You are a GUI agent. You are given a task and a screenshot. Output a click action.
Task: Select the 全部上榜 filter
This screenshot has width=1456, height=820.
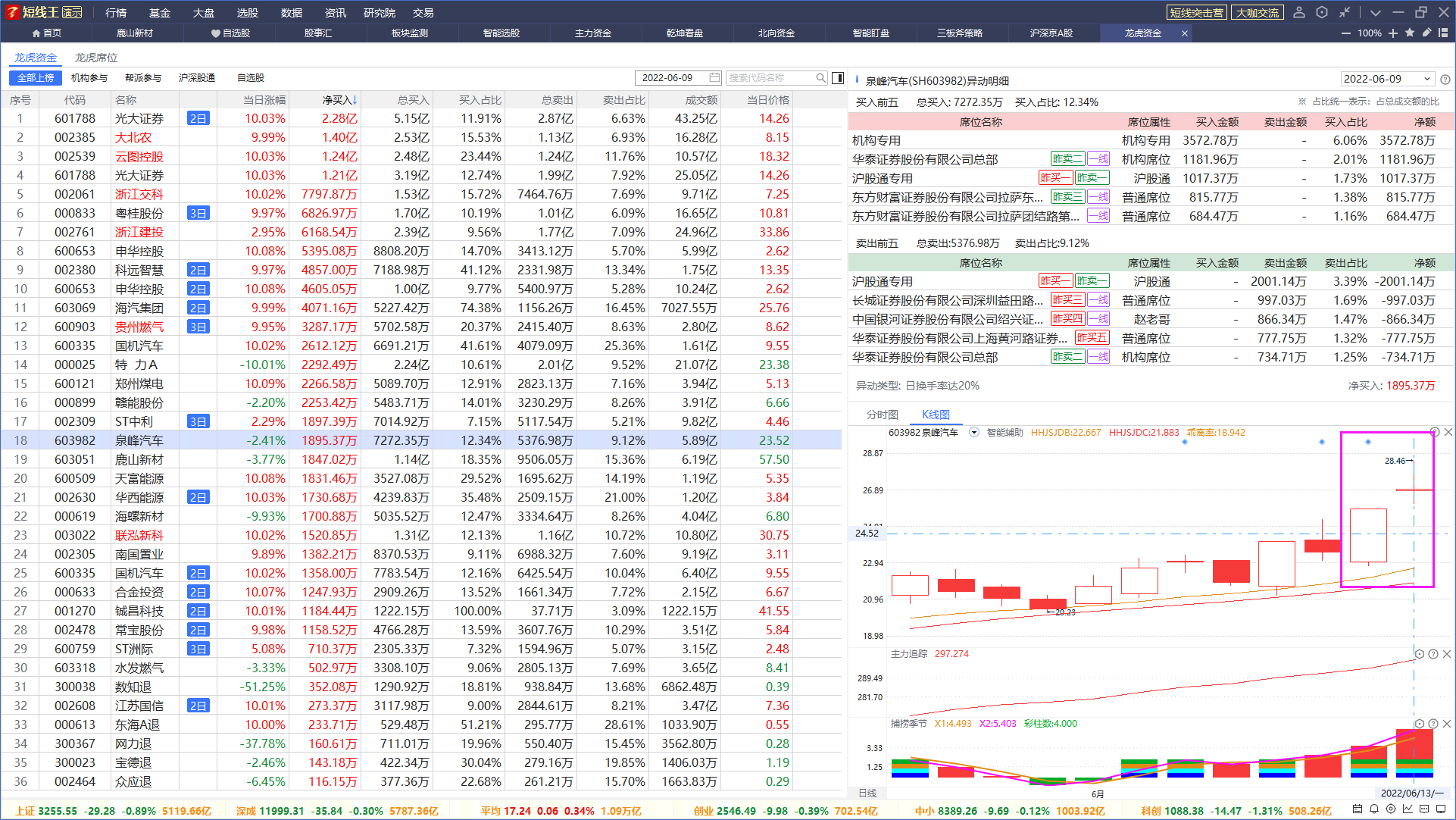pos(36,78)
